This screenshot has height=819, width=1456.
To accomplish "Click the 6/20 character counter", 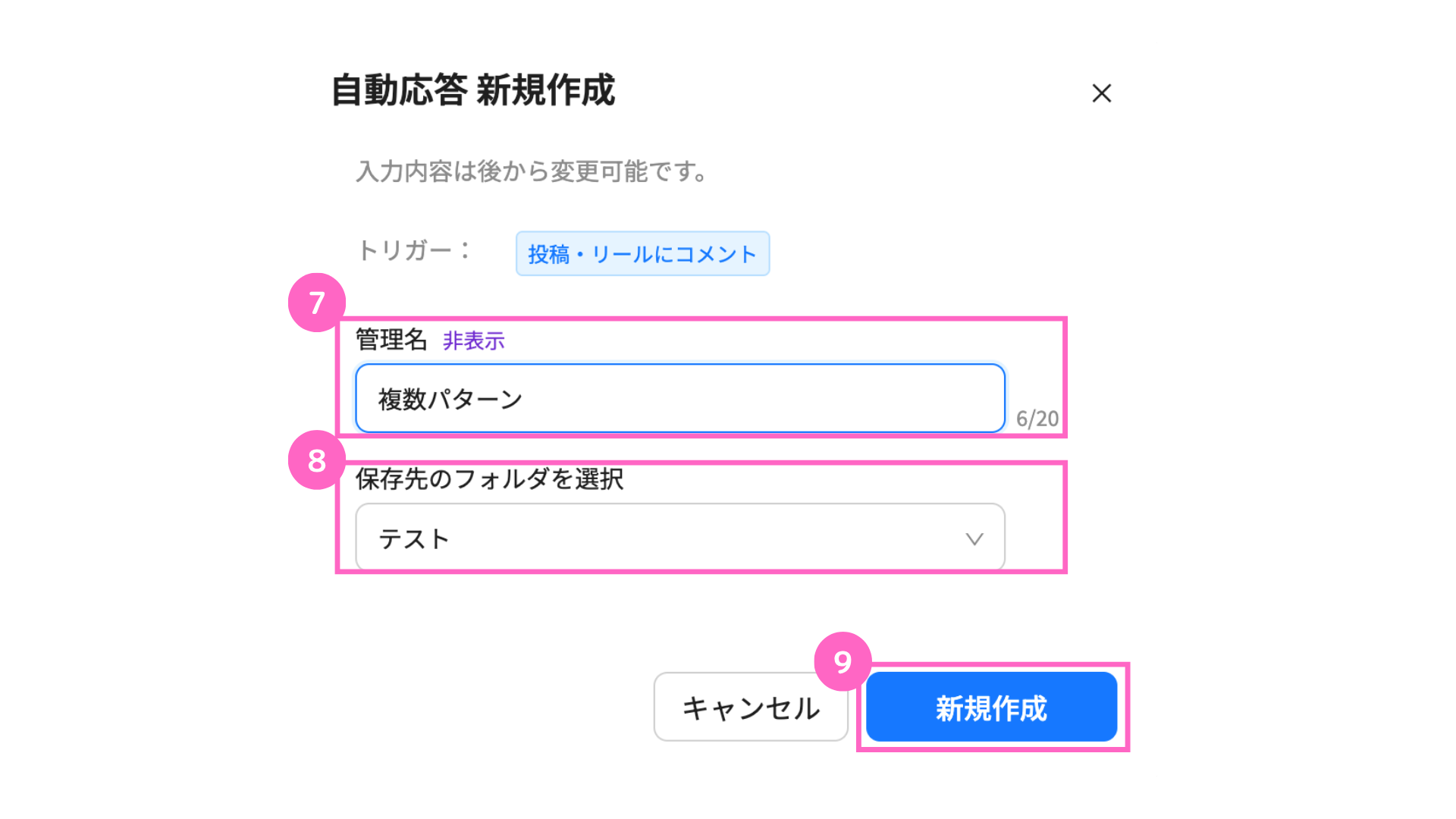I will click(x=1037, y=419).
